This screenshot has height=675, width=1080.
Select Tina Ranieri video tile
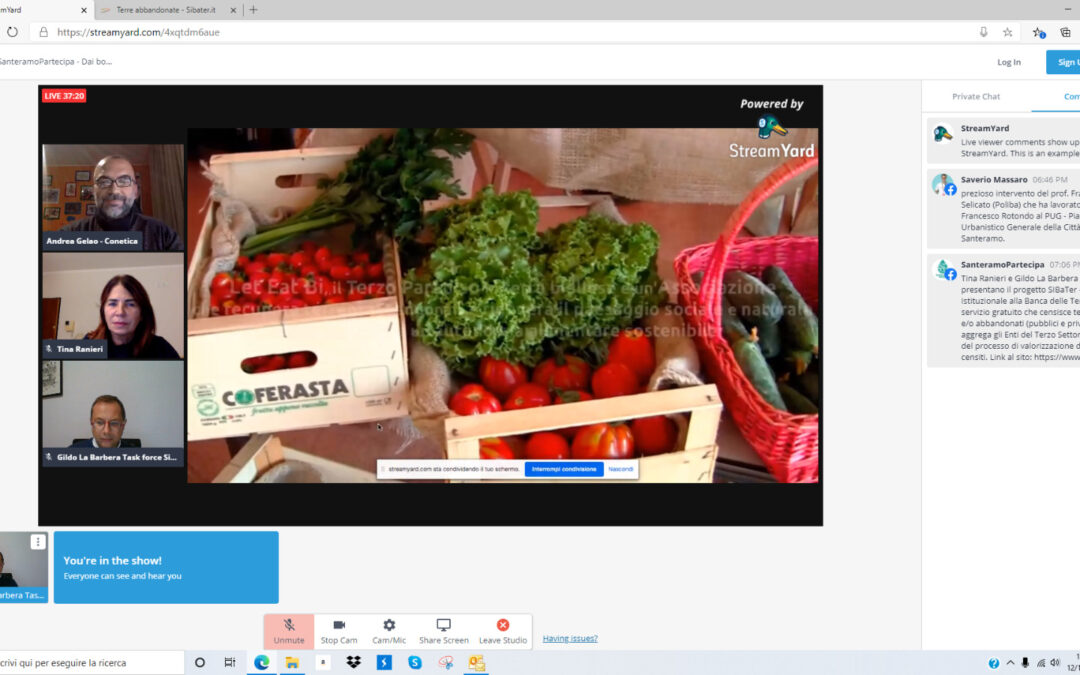pyautogui.click(x=113, y=305)
